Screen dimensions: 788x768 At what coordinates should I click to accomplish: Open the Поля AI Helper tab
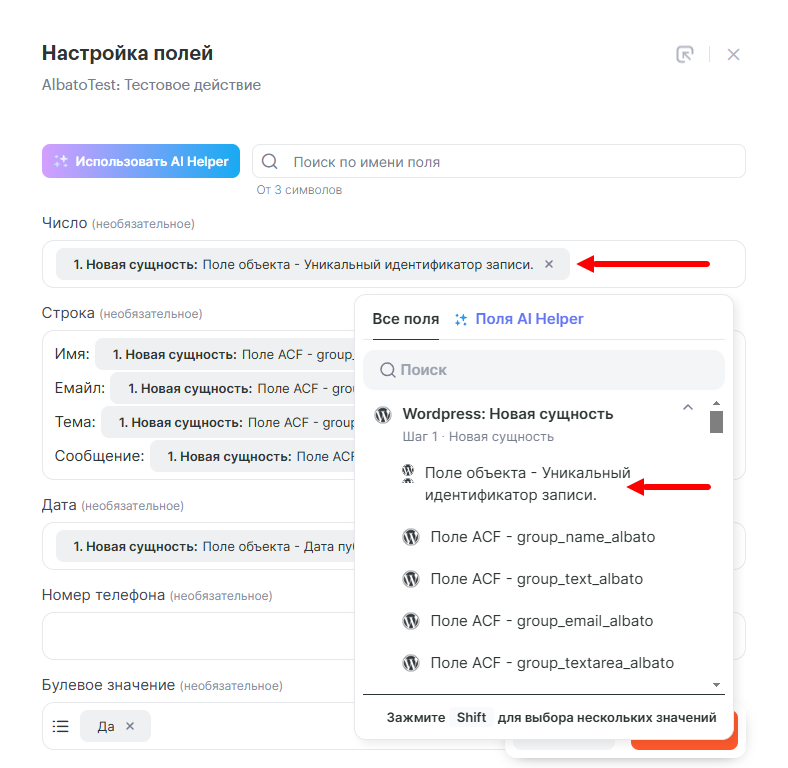coord(519,319)
